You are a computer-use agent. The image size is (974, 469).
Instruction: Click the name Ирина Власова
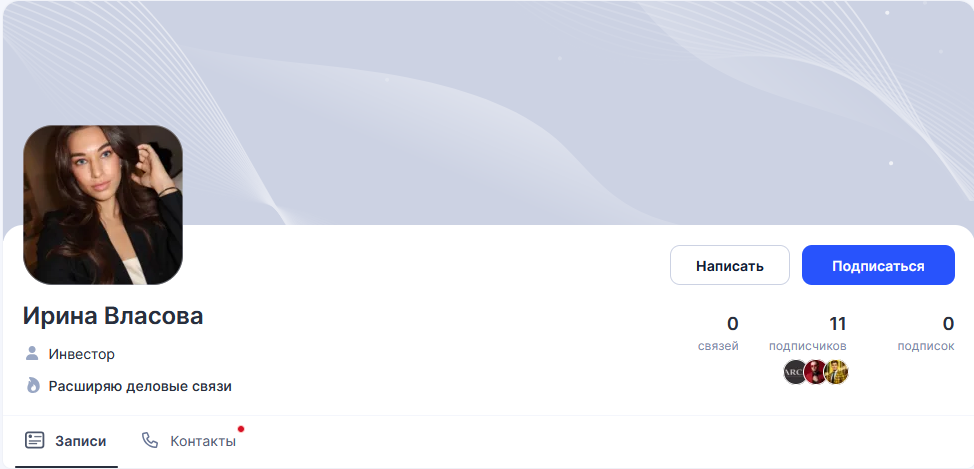point(113,316)
